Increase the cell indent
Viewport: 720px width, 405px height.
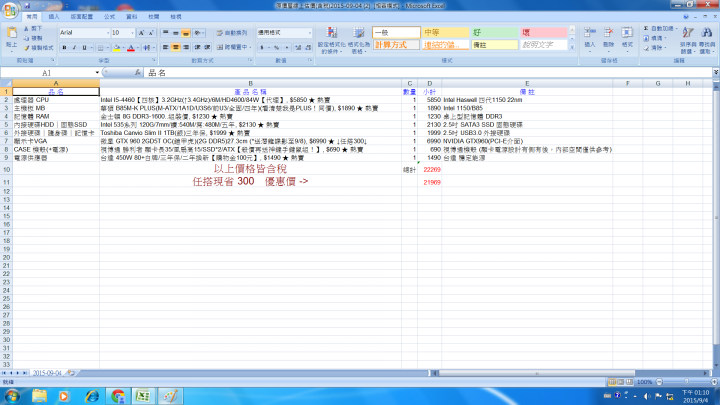click(x=208, y=47)
